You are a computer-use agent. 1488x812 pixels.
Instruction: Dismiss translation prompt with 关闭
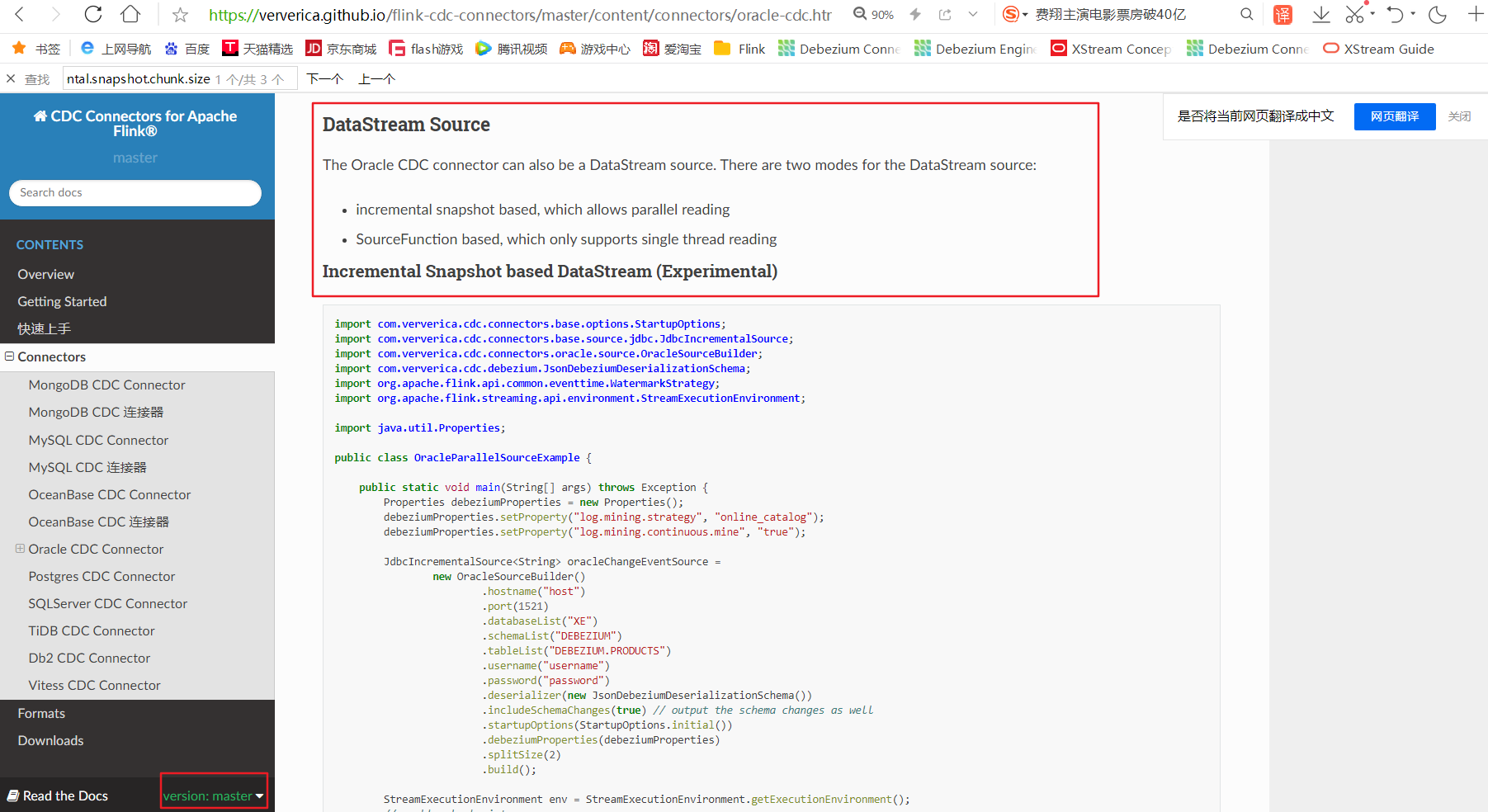[x=1459, y=116]
